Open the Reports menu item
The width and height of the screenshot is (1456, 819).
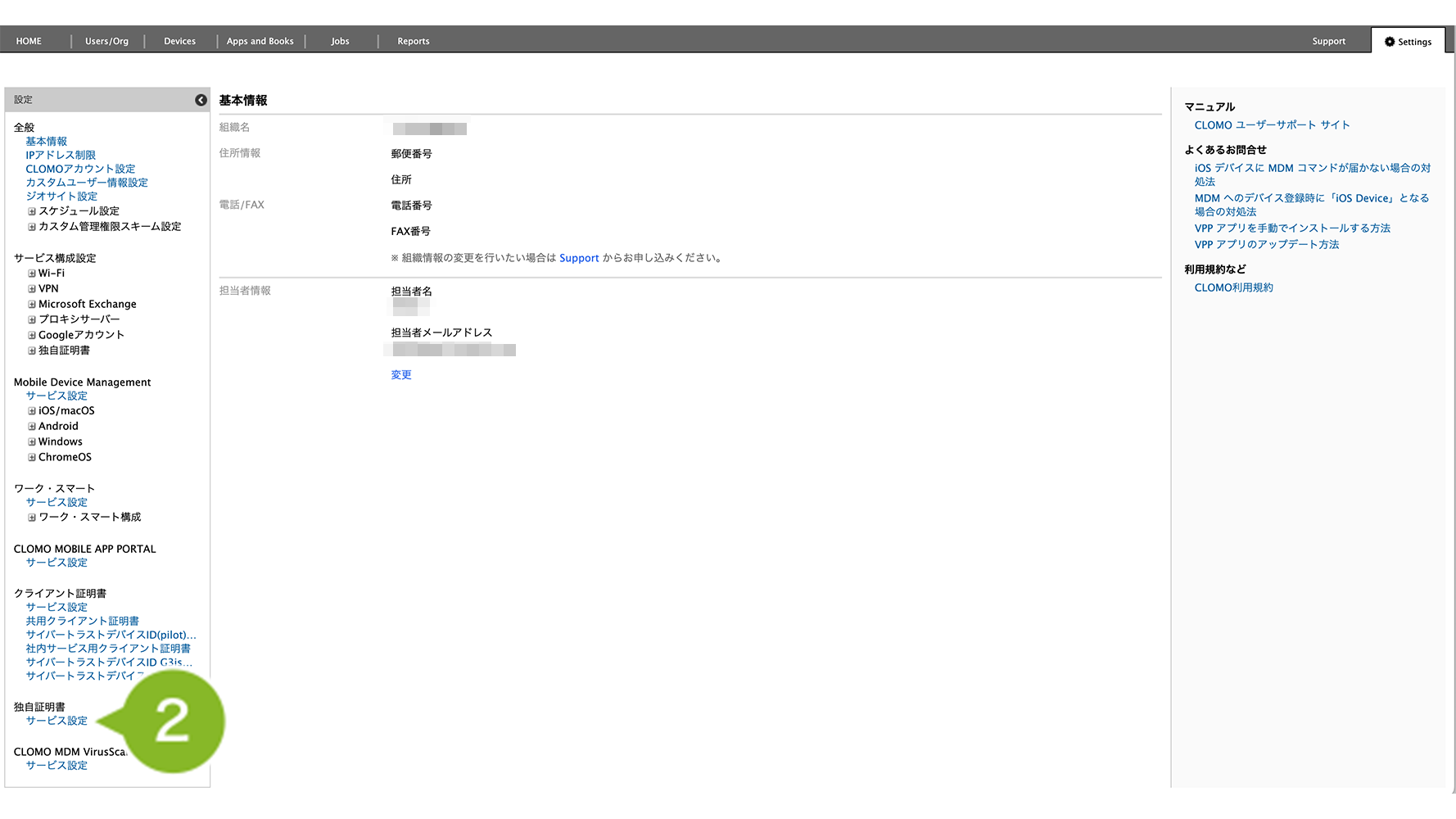coord(413,42)
